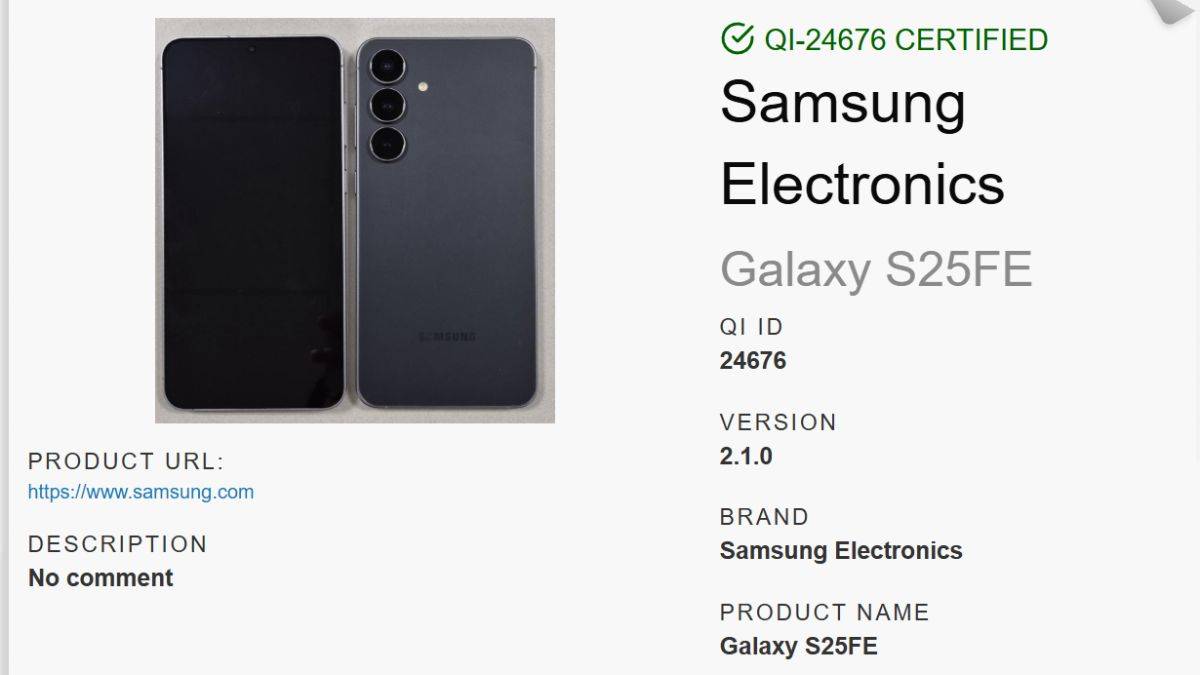Click the Galaxy S25FE product photo
The image size is (1200, 675).
[x=355, y=220]
